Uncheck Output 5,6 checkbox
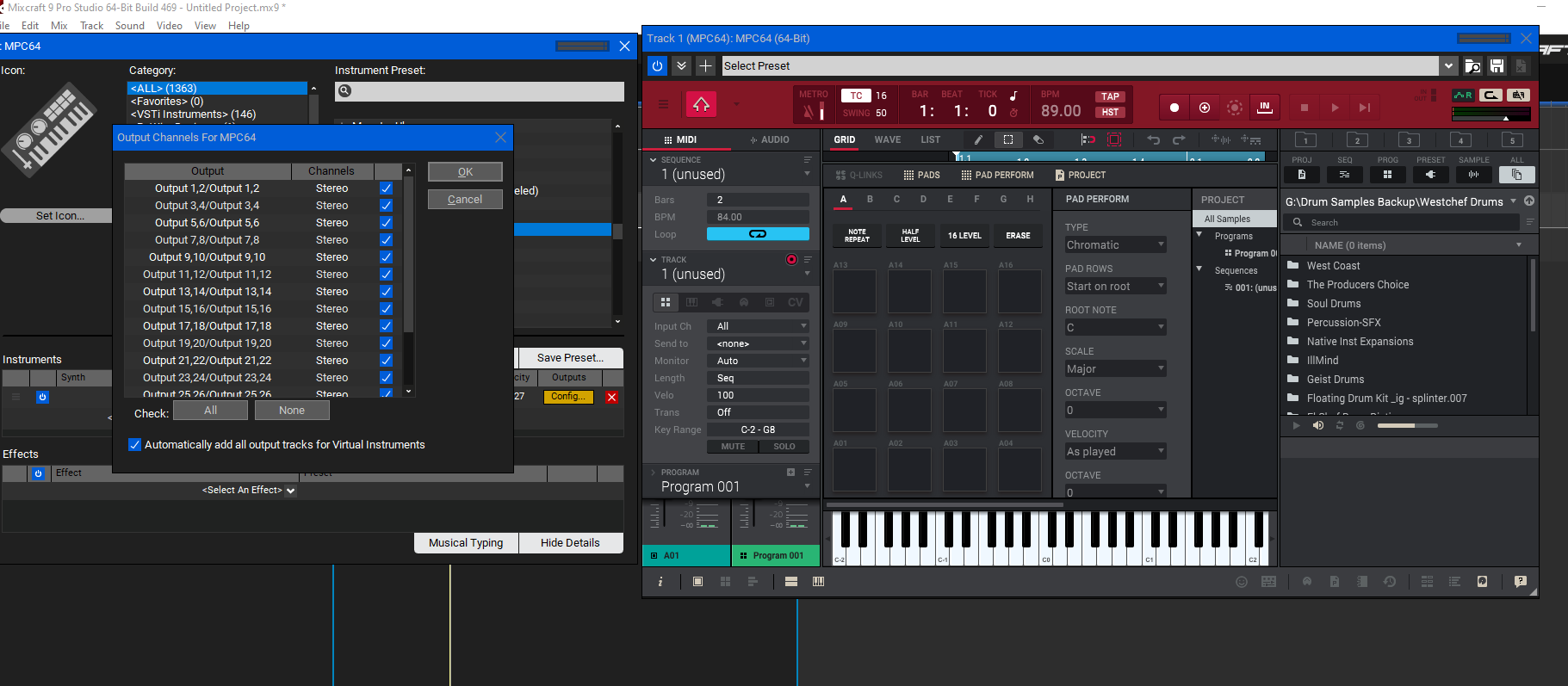 386,223
